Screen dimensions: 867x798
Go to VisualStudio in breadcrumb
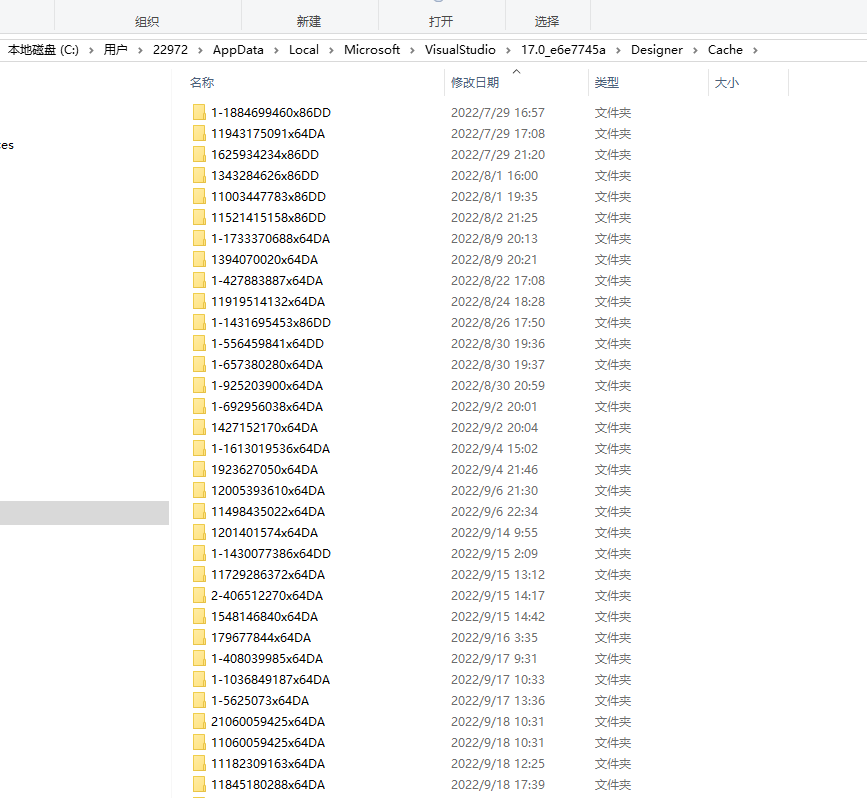tap(460, 50)
